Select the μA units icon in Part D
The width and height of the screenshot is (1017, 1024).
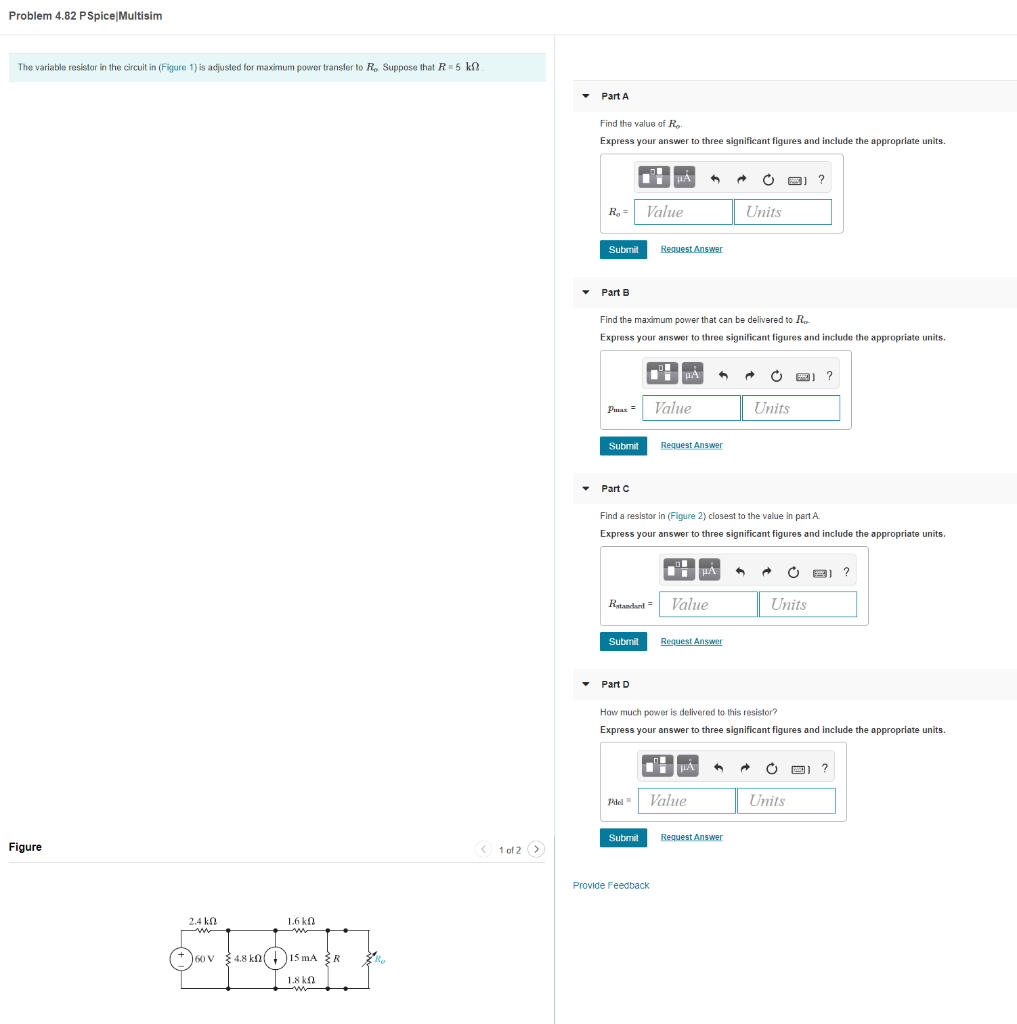[685, 766]
